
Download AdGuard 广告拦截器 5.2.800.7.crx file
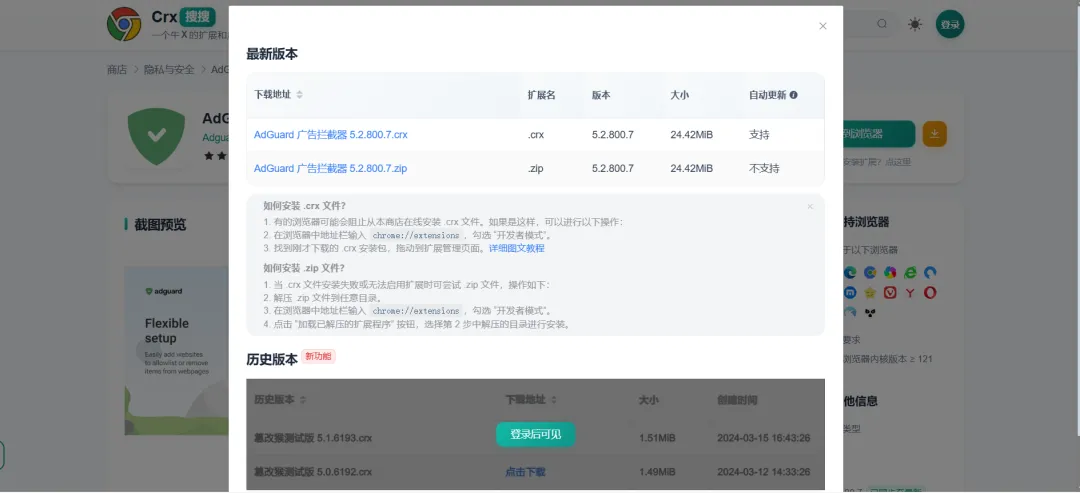(x=331, y=134)
